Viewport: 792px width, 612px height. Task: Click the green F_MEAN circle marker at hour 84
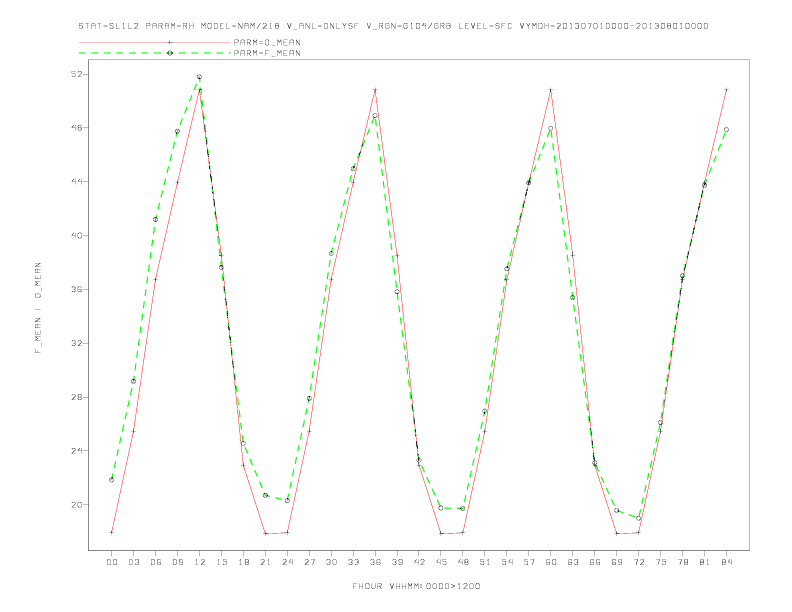coord(726,130)
